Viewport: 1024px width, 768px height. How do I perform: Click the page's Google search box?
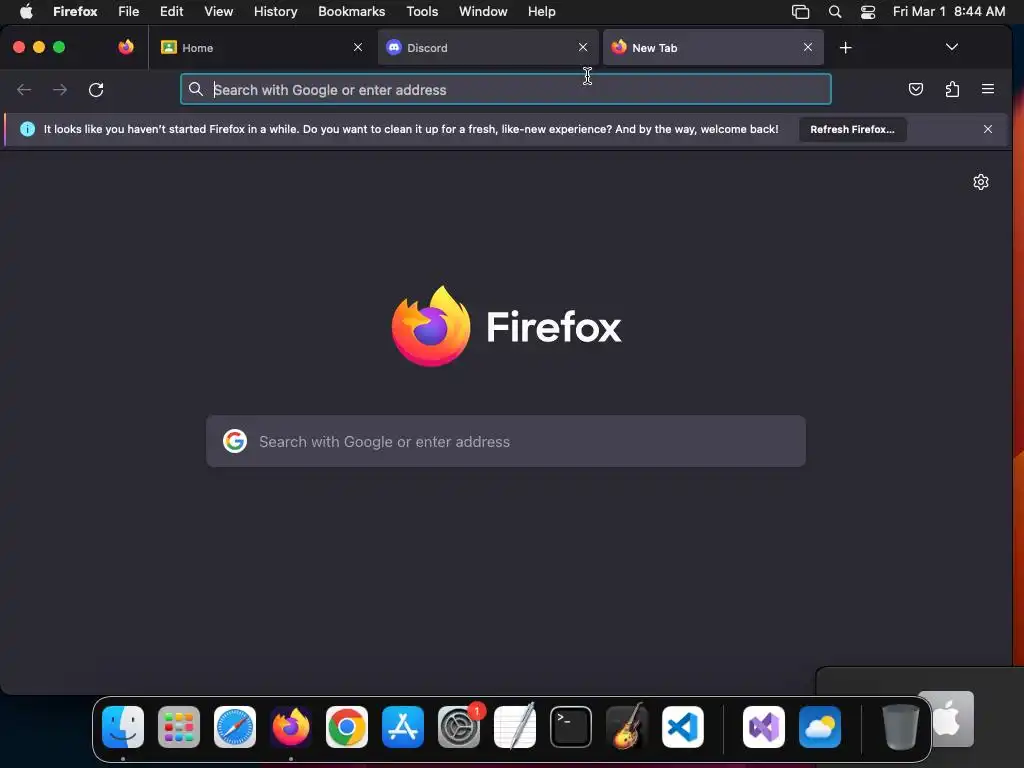[505, 441]
